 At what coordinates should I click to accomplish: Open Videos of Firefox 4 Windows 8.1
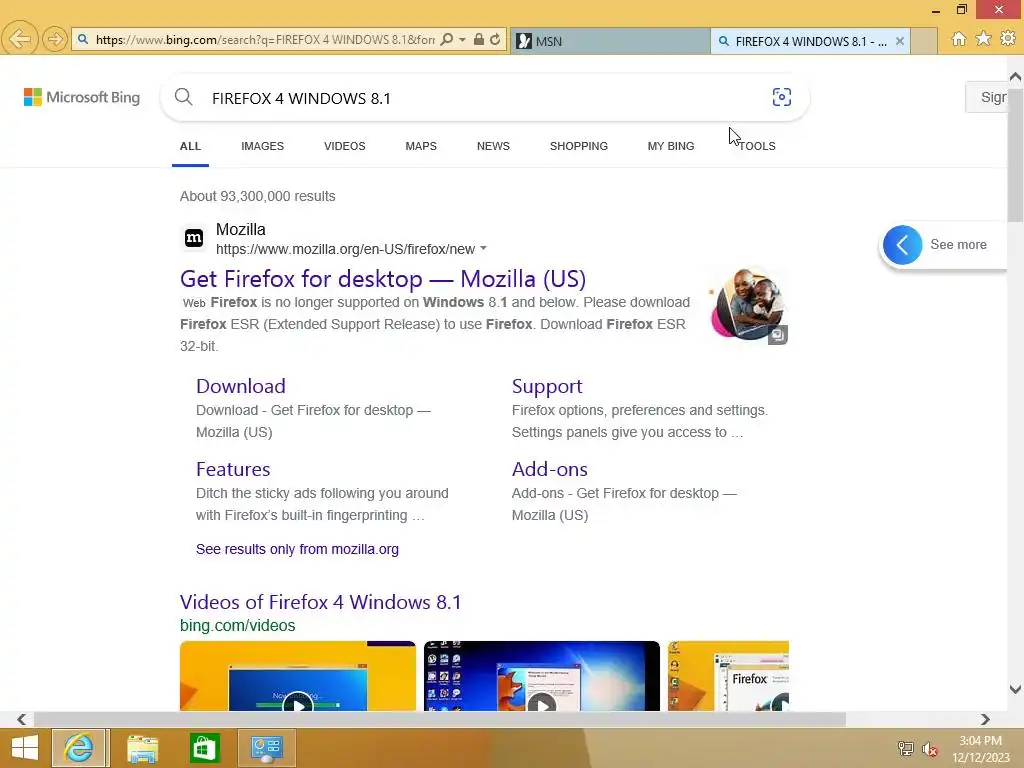[x=321, y=602]
